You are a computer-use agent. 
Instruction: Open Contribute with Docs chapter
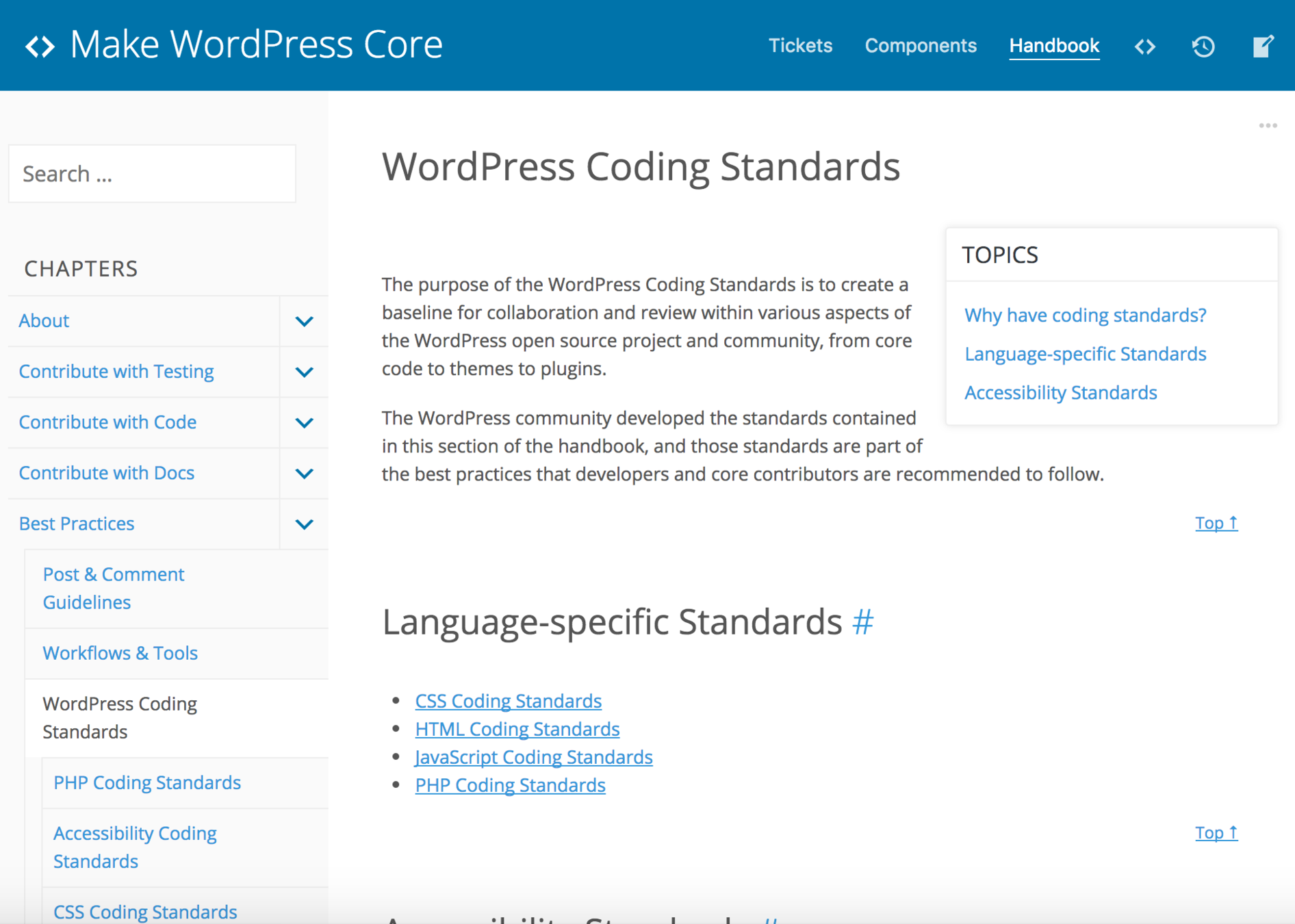click(107, 473)
